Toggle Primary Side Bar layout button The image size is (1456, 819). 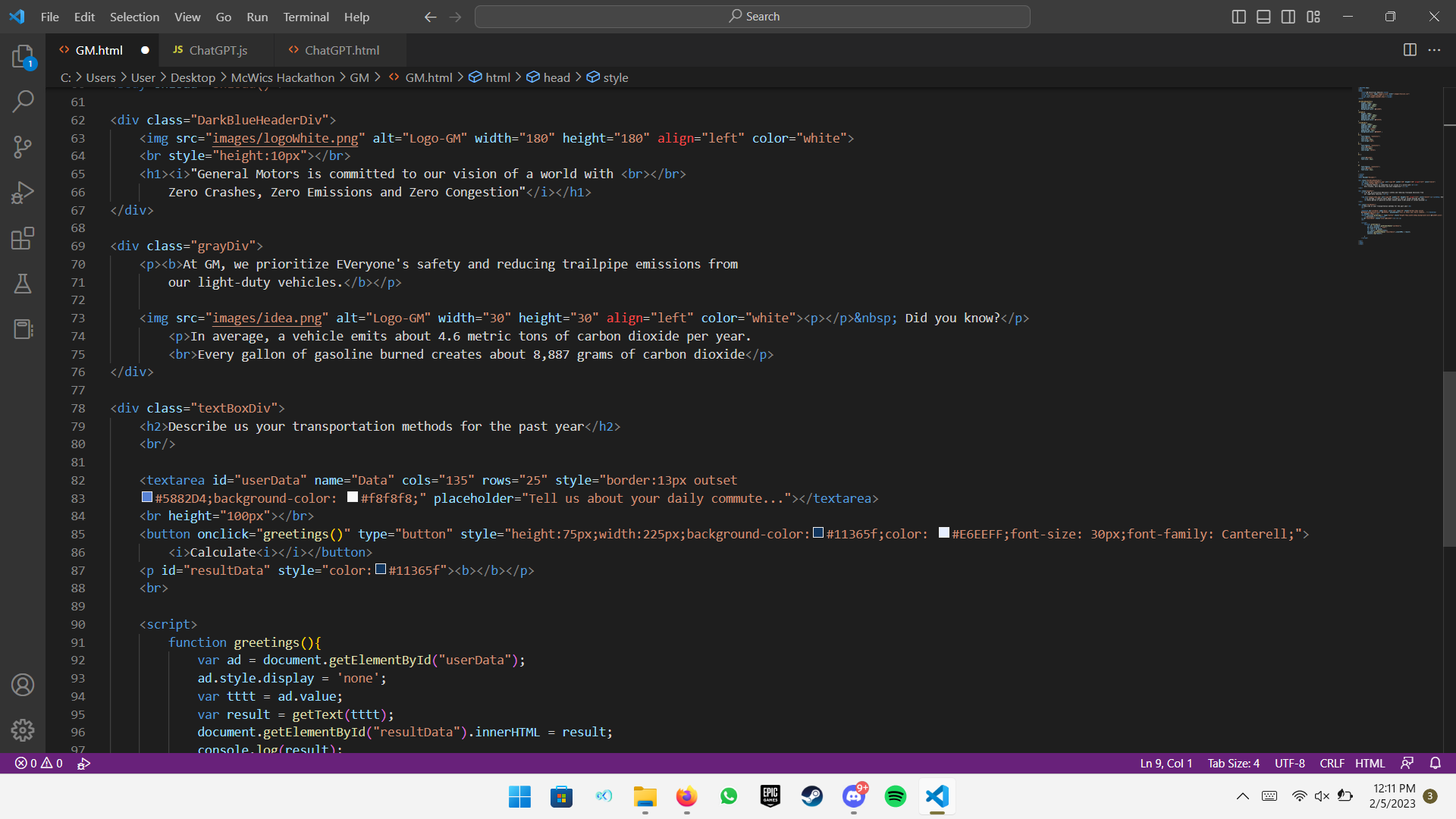coord(1238,17)
